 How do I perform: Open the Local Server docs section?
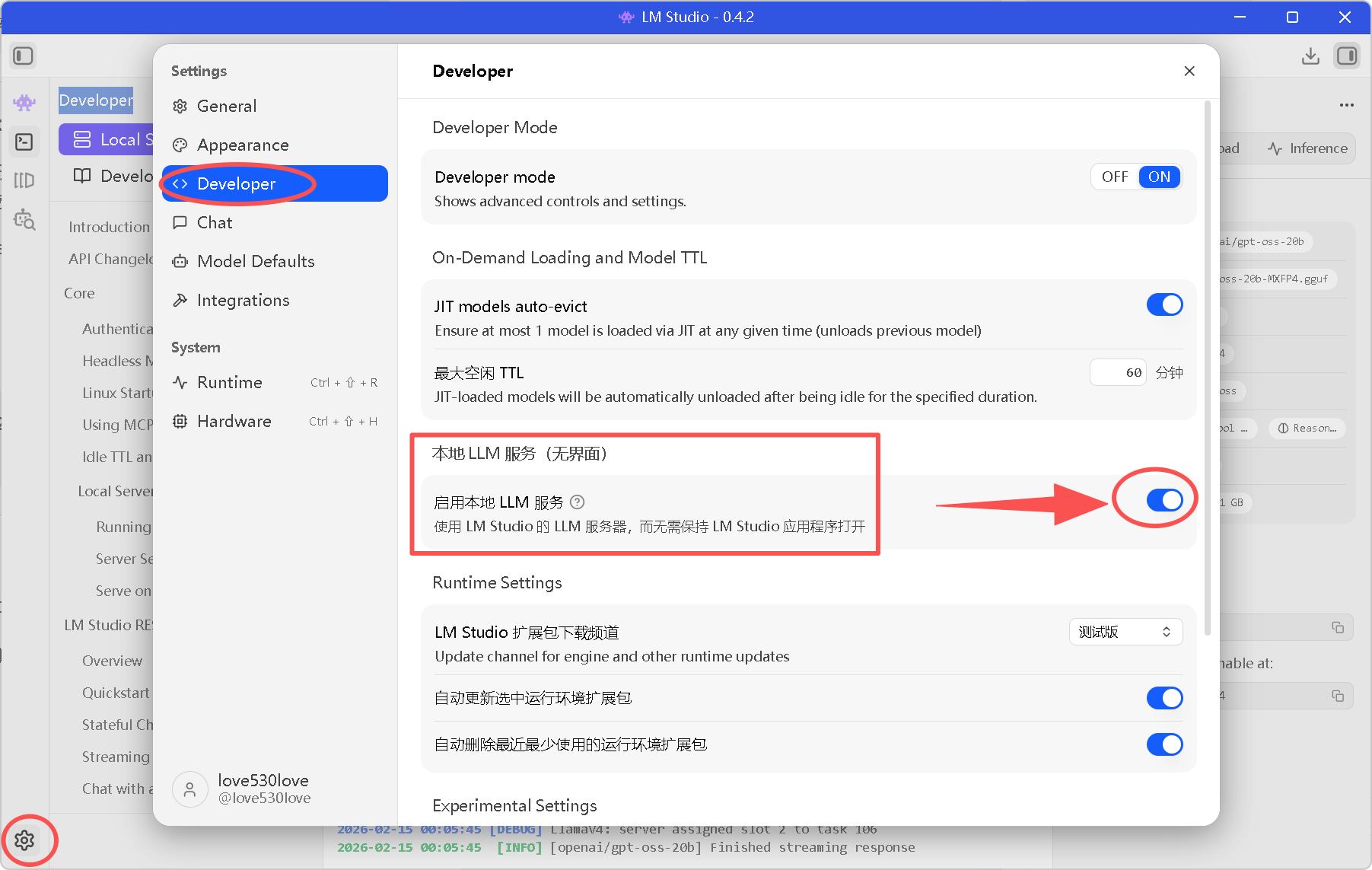tap(115, 491)
